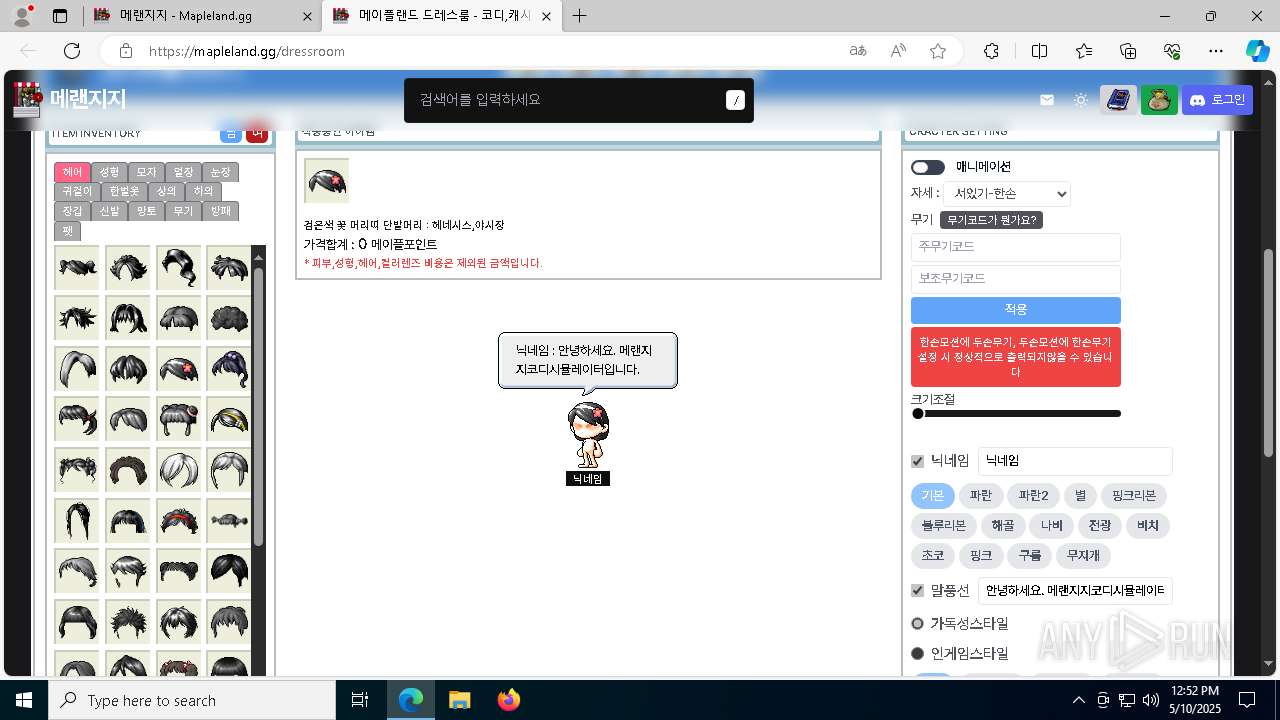
Task: Click the Windows taskbar search box
Action: tap(192, 700)
